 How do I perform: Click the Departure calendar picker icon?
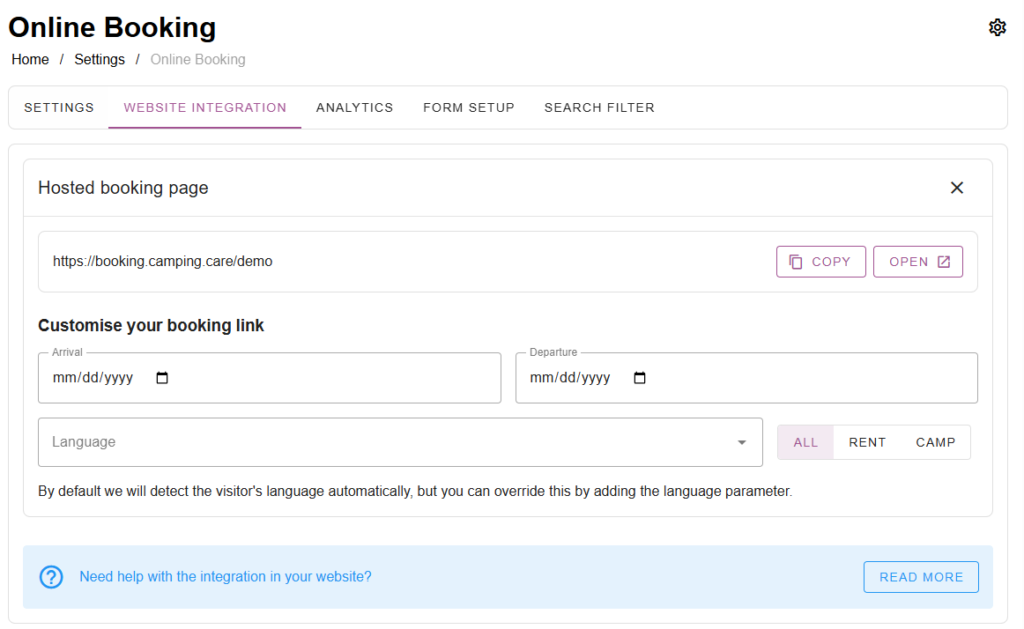[640, 378]
